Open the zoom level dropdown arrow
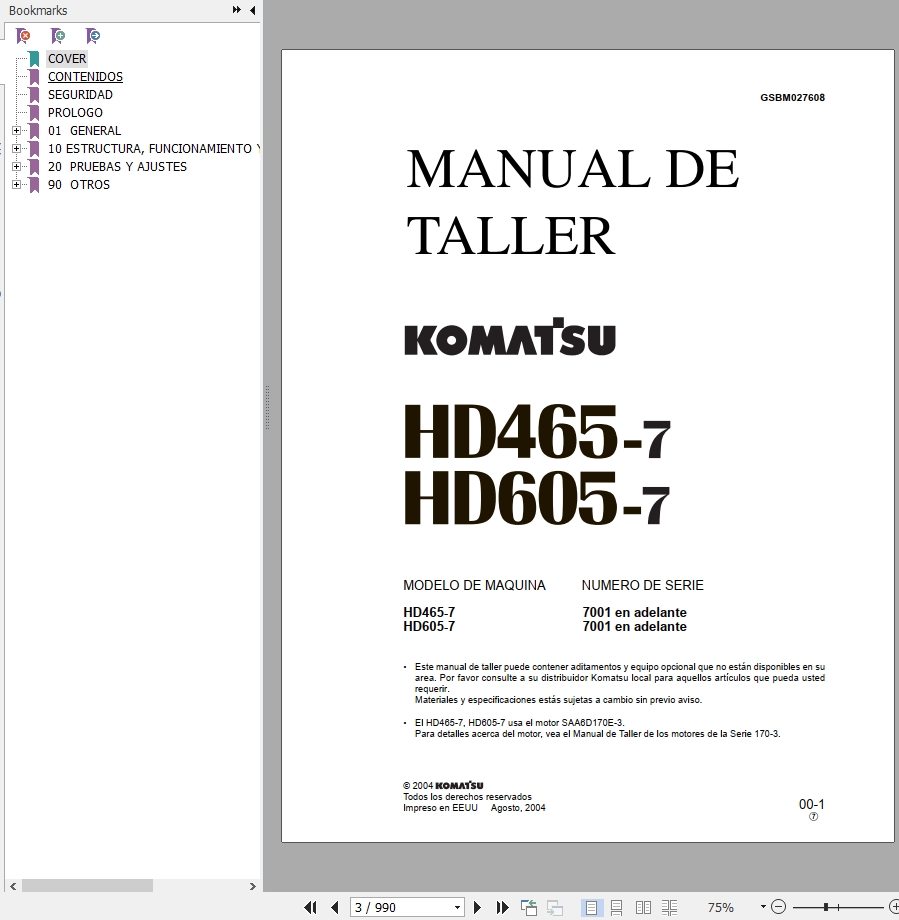The width and height of the screenshot is (899, 920). [763, 907]
